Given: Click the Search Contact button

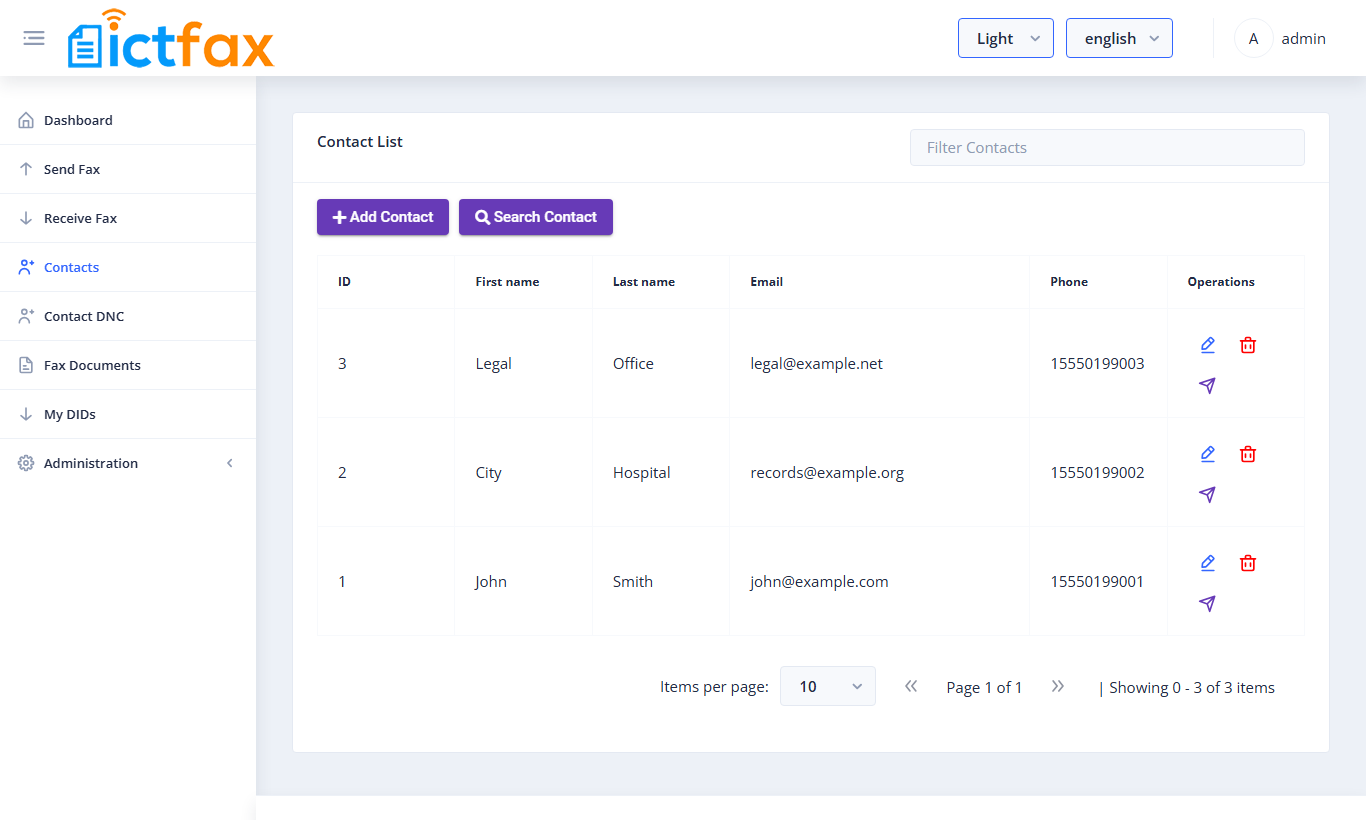Looking at the screenshot, I should pyautogui.click(x=536, y=217).
